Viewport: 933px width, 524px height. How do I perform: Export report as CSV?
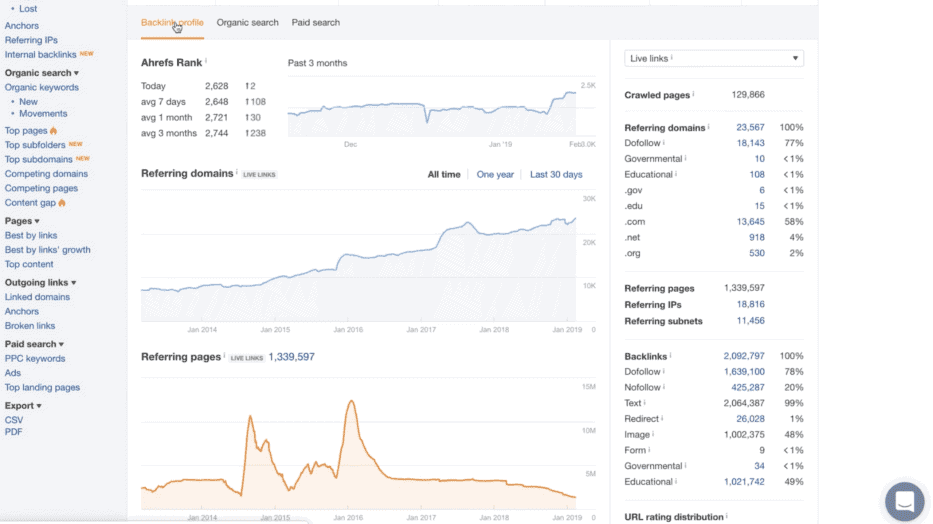(x=14, y=420)
